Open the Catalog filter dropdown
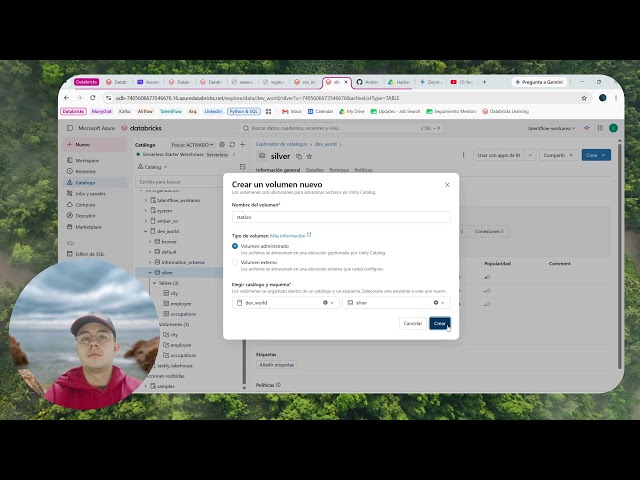The image size is (640, 480). click(x=153, y=167)
